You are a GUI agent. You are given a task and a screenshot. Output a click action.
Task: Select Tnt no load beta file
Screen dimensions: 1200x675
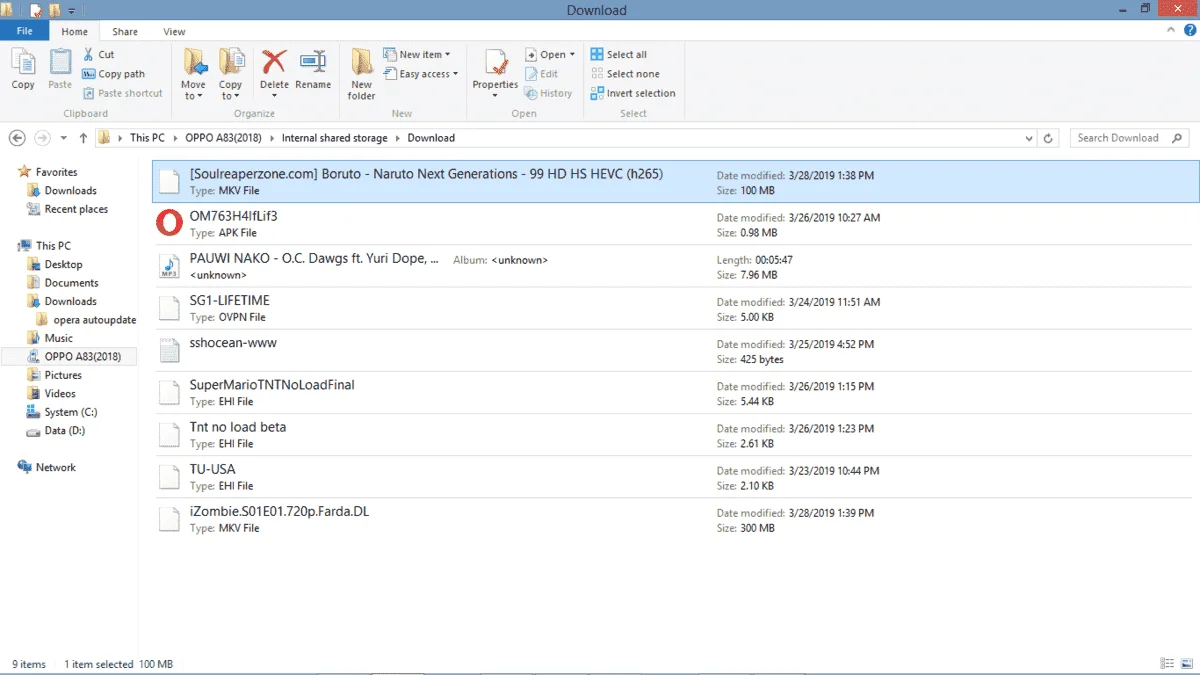click(x=676, y=434)
